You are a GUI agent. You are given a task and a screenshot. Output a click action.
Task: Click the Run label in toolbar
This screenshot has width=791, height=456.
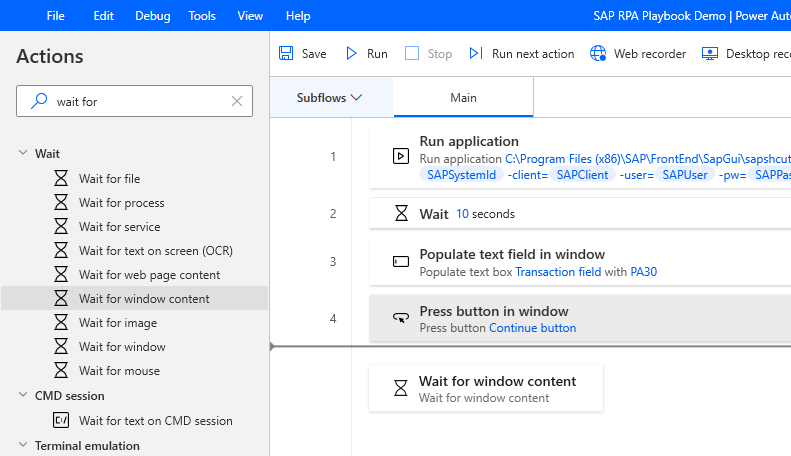coord(377,53)
